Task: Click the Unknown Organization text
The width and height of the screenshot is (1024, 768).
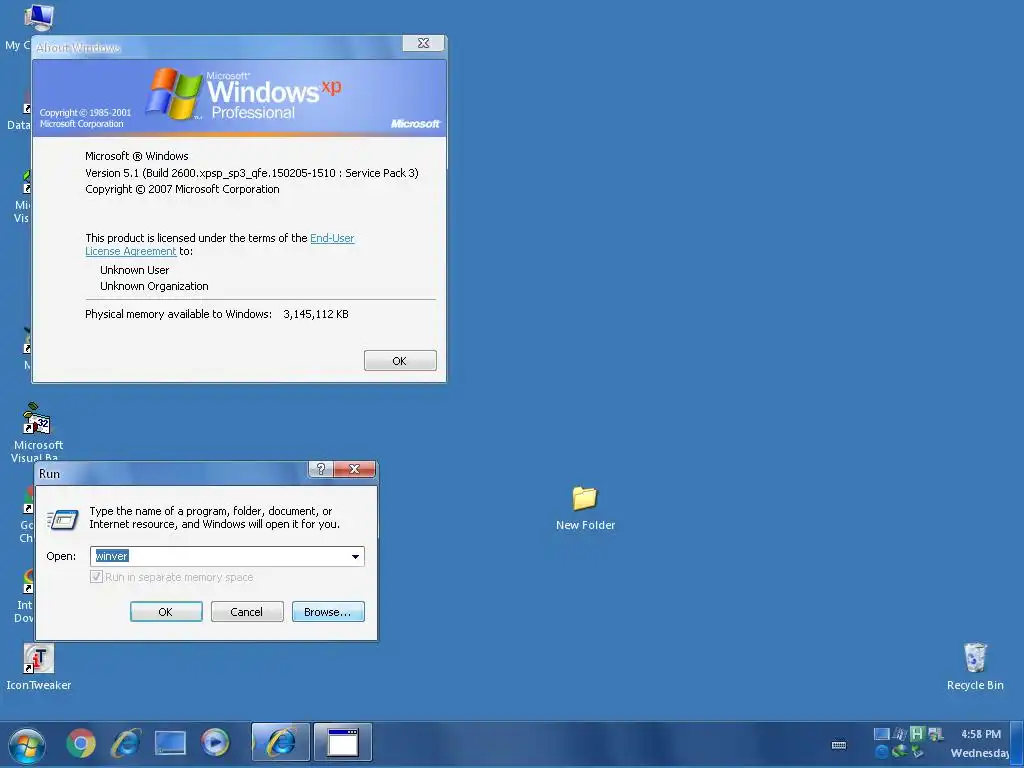Action: tap(154, 286)
